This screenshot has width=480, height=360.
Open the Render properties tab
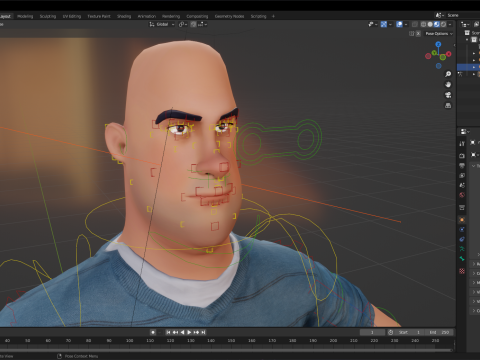click(462, 156)
